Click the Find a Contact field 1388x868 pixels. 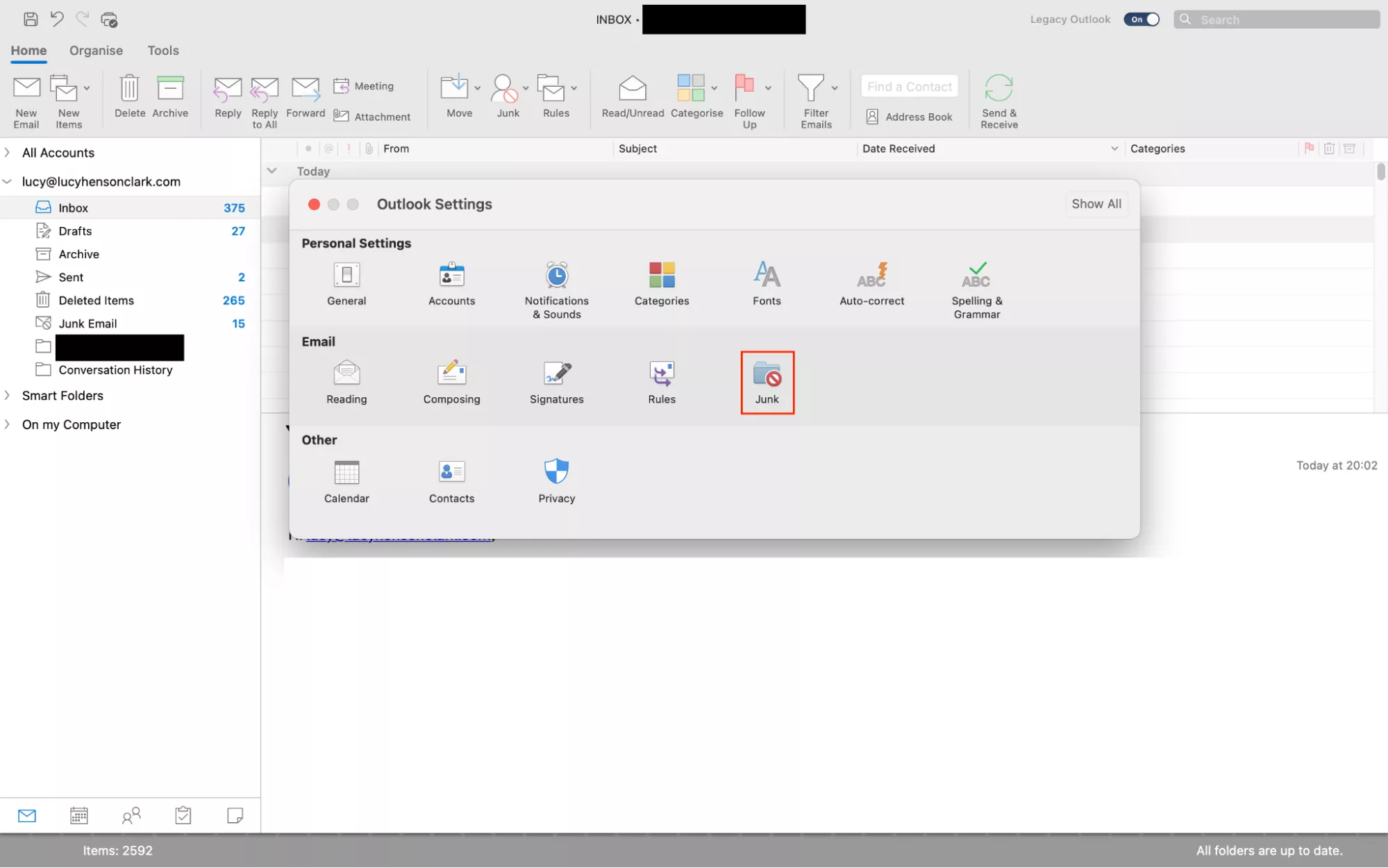pos(909,87)
